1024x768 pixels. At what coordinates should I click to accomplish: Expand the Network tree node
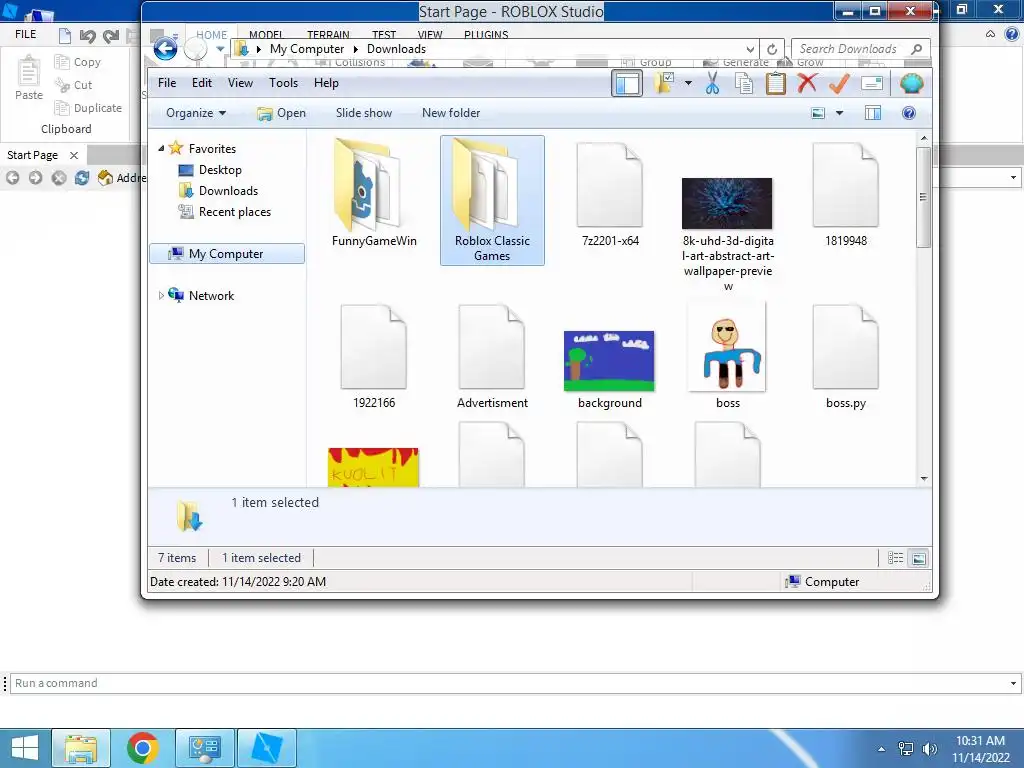(161, 296)
